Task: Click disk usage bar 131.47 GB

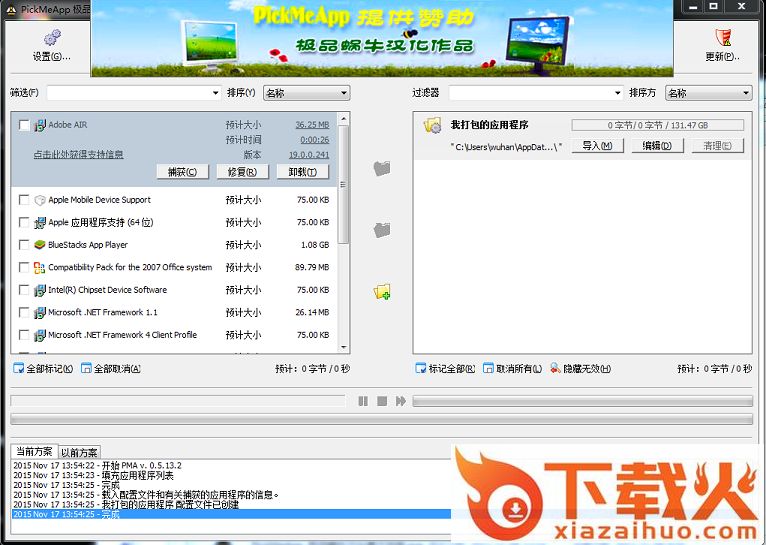Action: (658, 125)
